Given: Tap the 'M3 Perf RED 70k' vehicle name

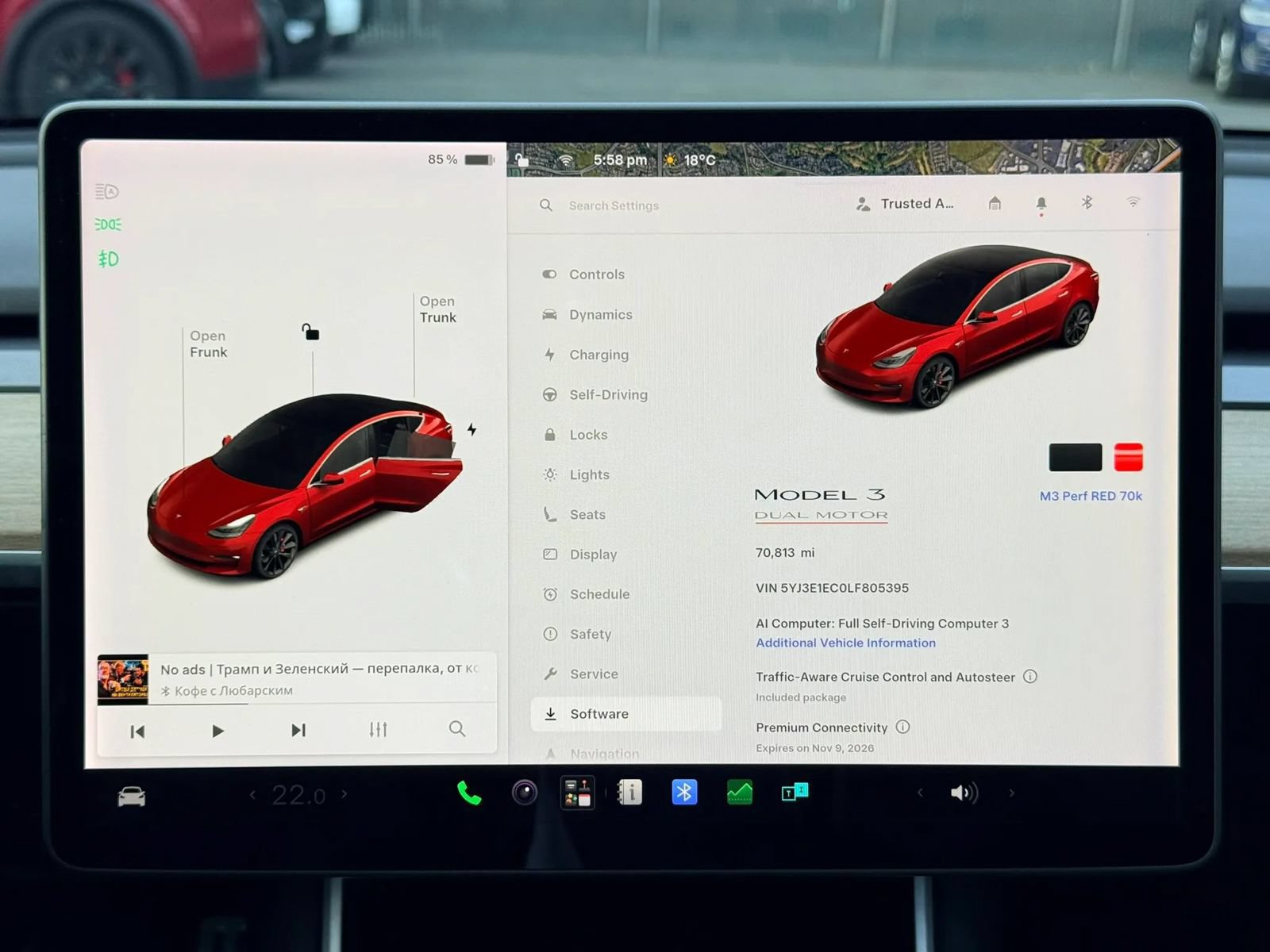Looking at the screenshot, I should (1091, 496).
